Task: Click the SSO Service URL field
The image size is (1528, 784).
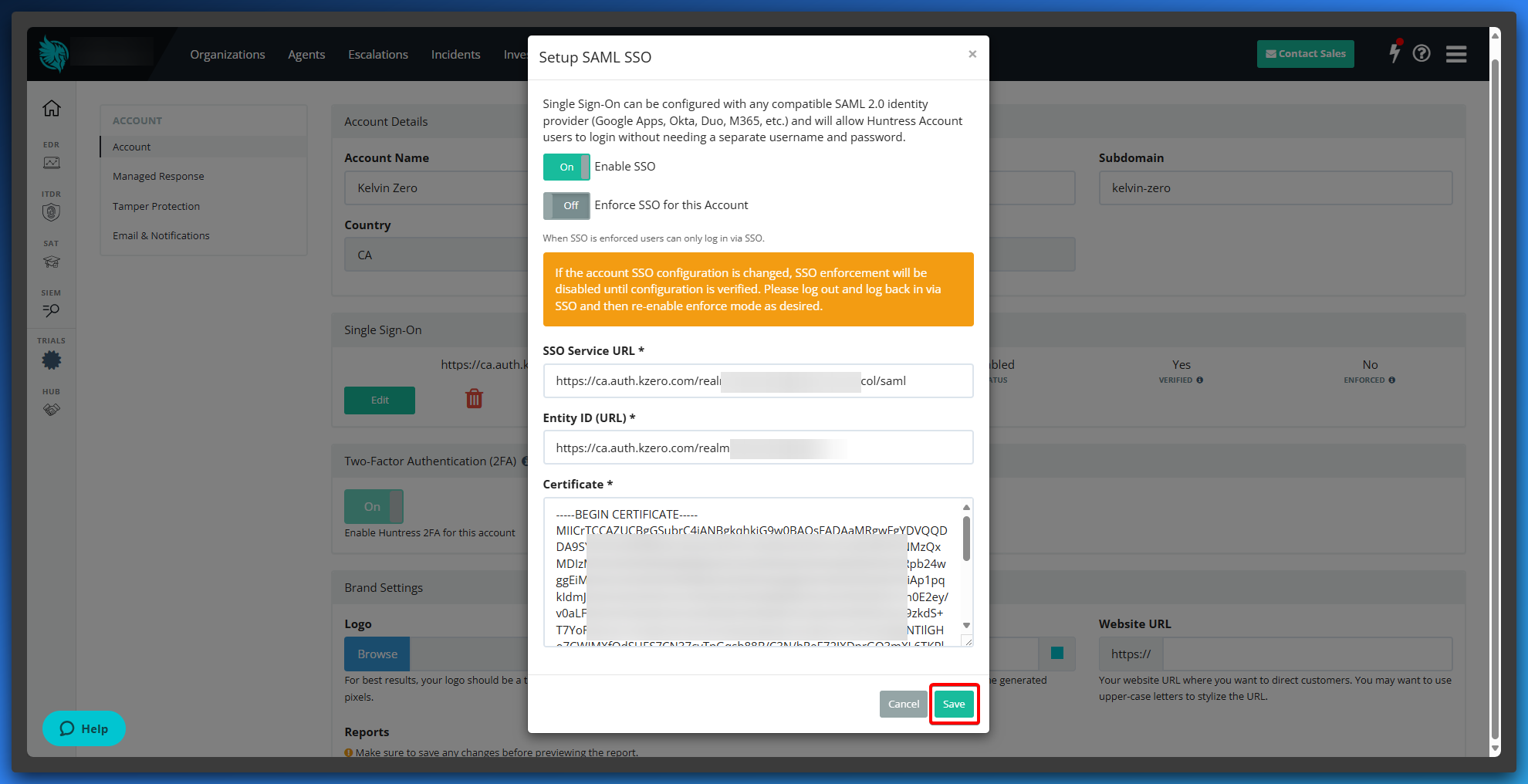Action: coord(758,381)
